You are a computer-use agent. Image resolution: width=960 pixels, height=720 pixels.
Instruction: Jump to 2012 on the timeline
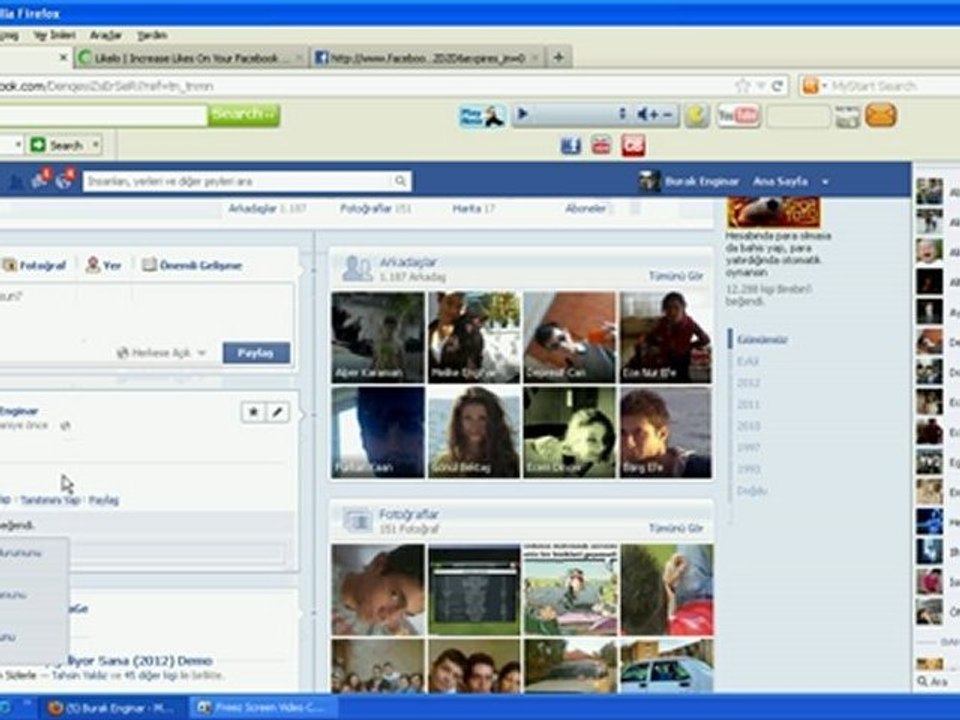pyautogui.click(x=748, y=383)
